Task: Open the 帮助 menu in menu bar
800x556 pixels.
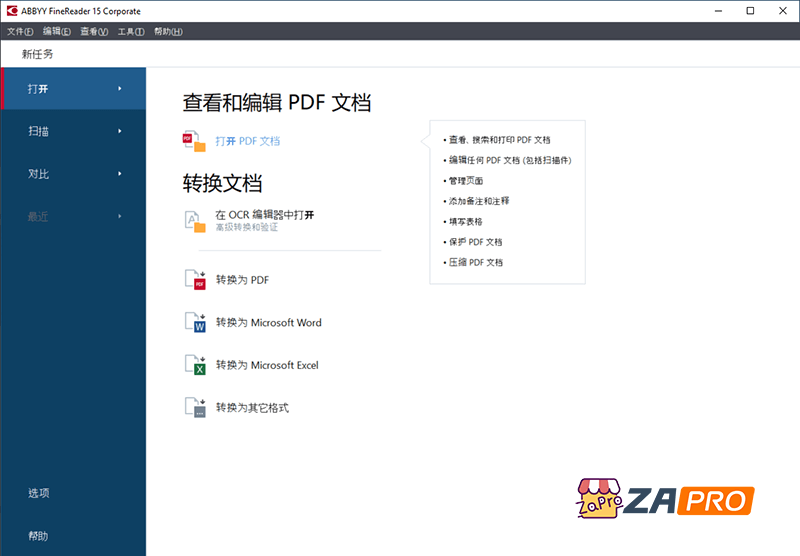Action: coord(168,32)
